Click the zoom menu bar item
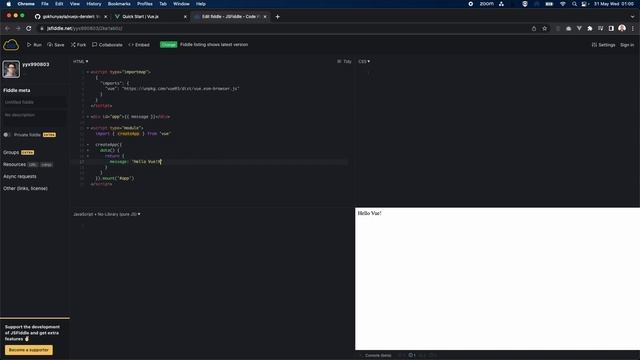Image resolution: width=640 pixels, height=360 pixels. (486, 4)
